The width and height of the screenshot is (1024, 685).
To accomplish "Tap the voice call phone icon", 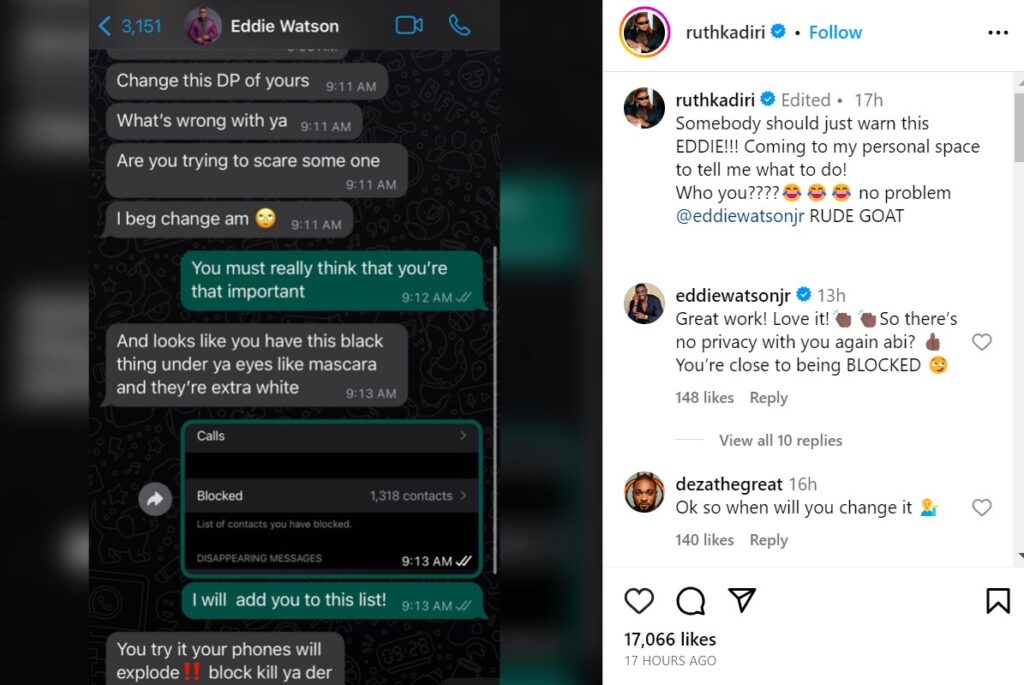I will click(x=459, y=25).
